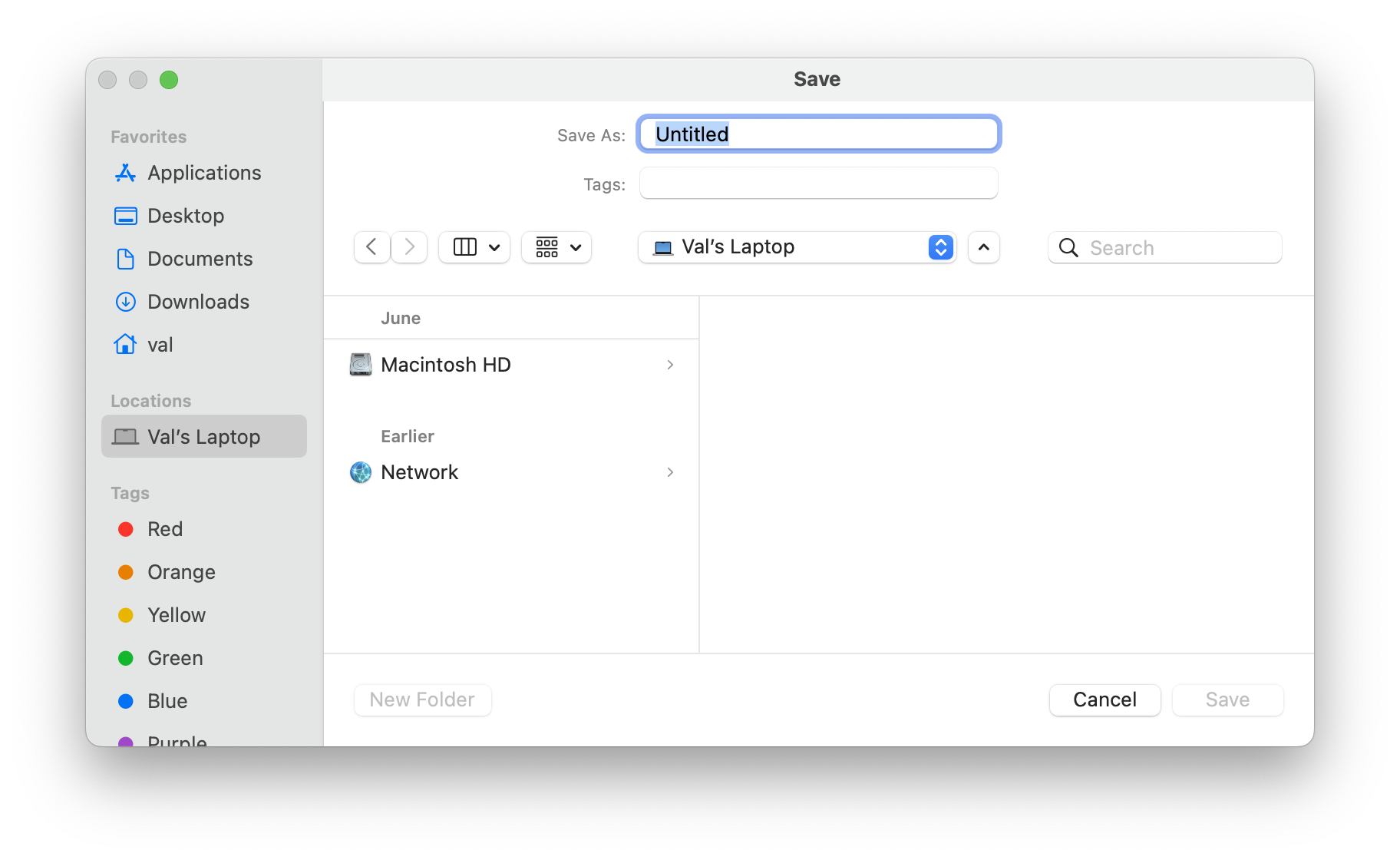Image resolution: width=1400 pixels, height=860 pixels.
Task: Click inside the Tags input field
Action: [817, 184]
